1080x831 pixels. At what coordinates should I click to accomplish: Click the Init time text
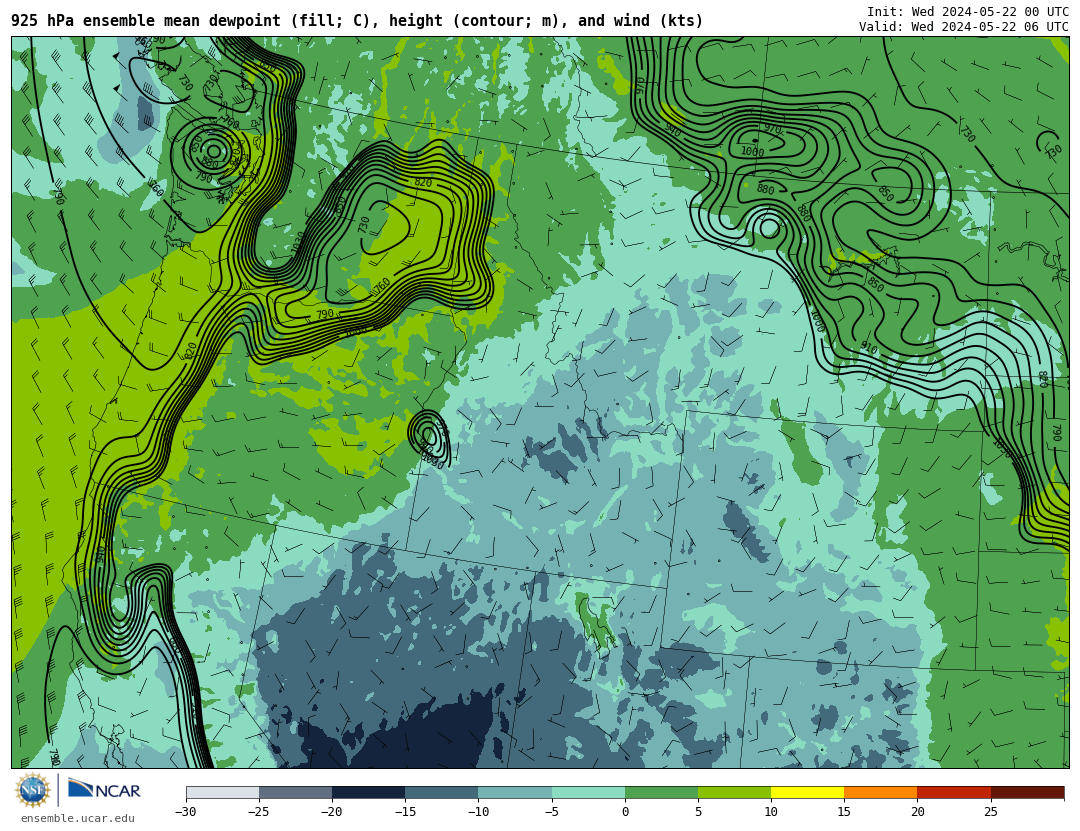(x=968, y=12)
